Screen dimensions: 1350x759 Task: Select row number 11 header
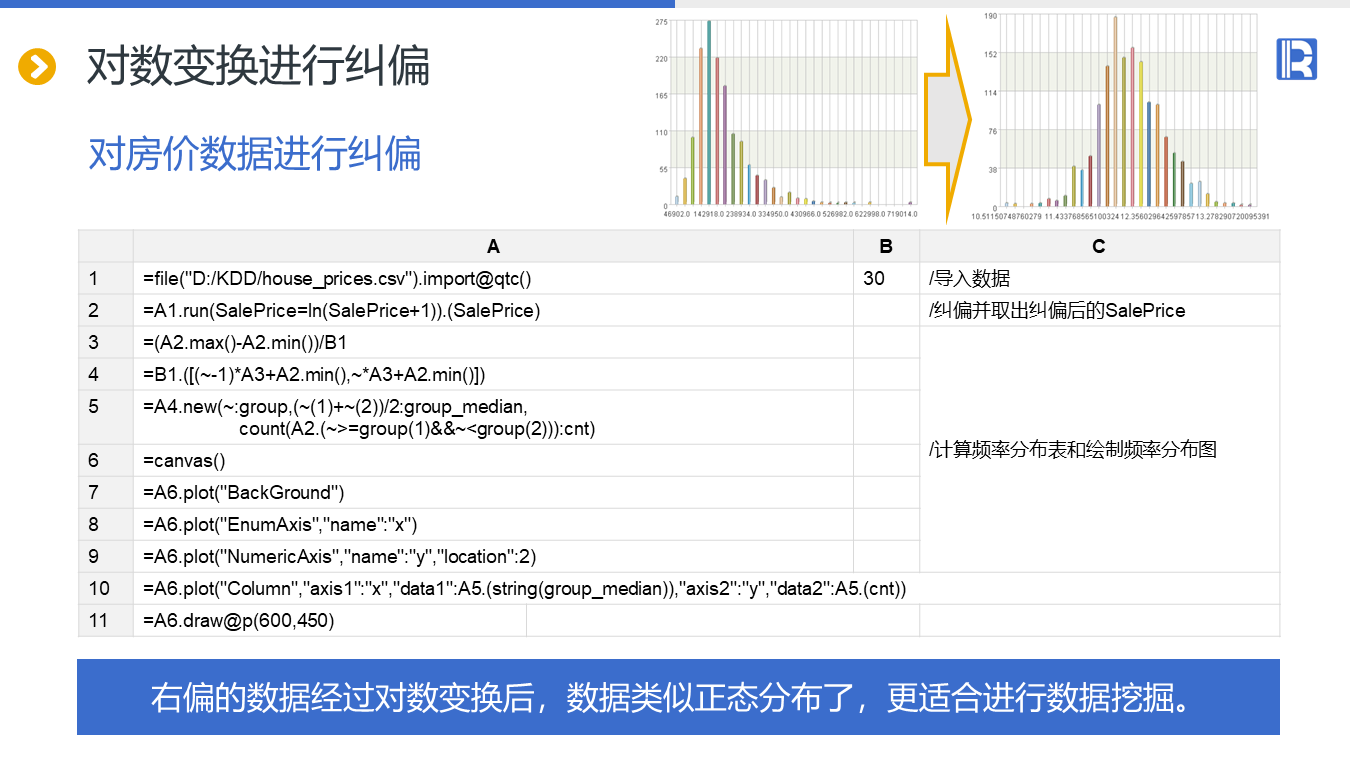pyautogui.click(x=105, y=620)
